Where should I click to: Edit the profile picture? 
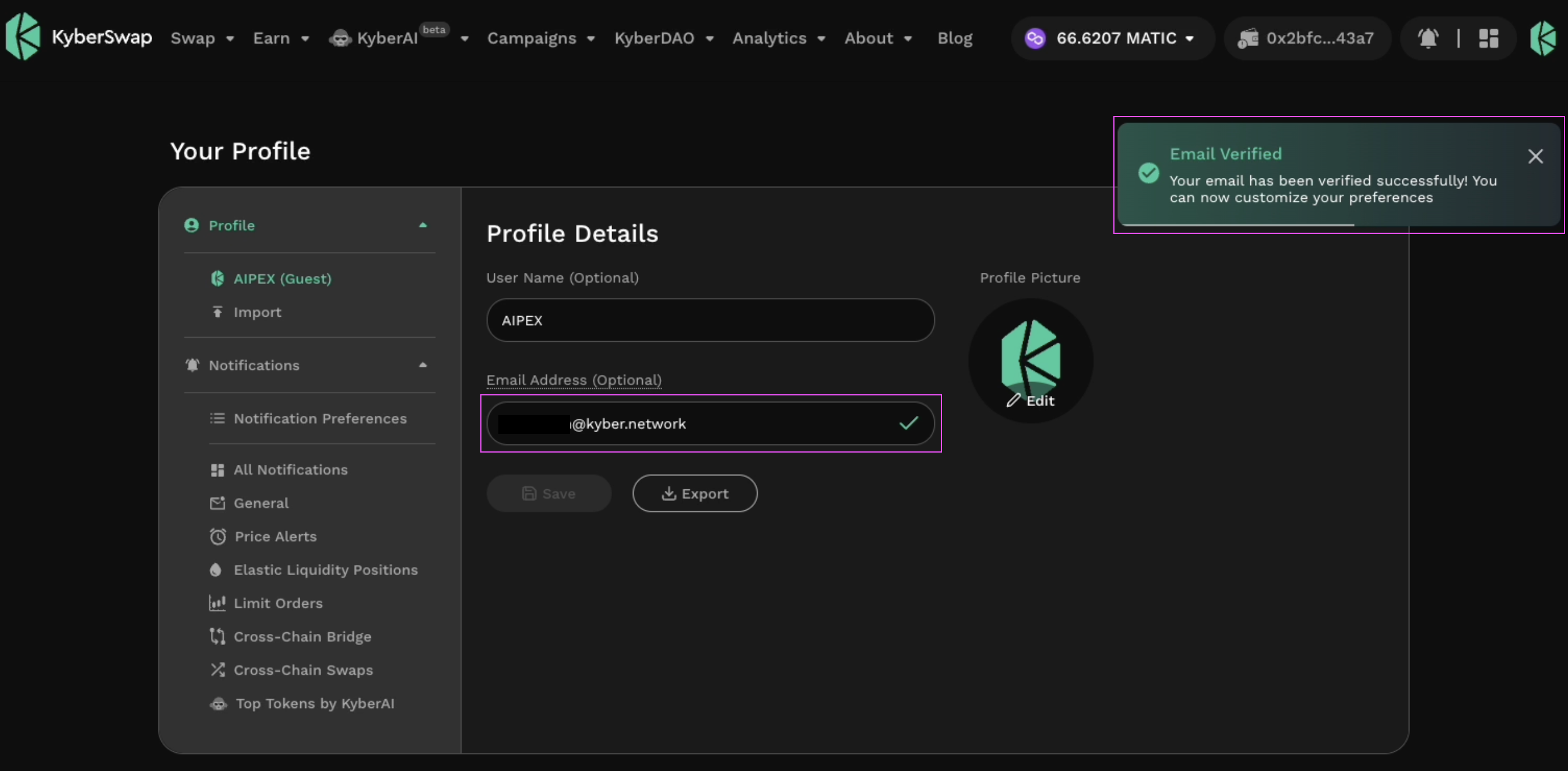point(1031,400)
